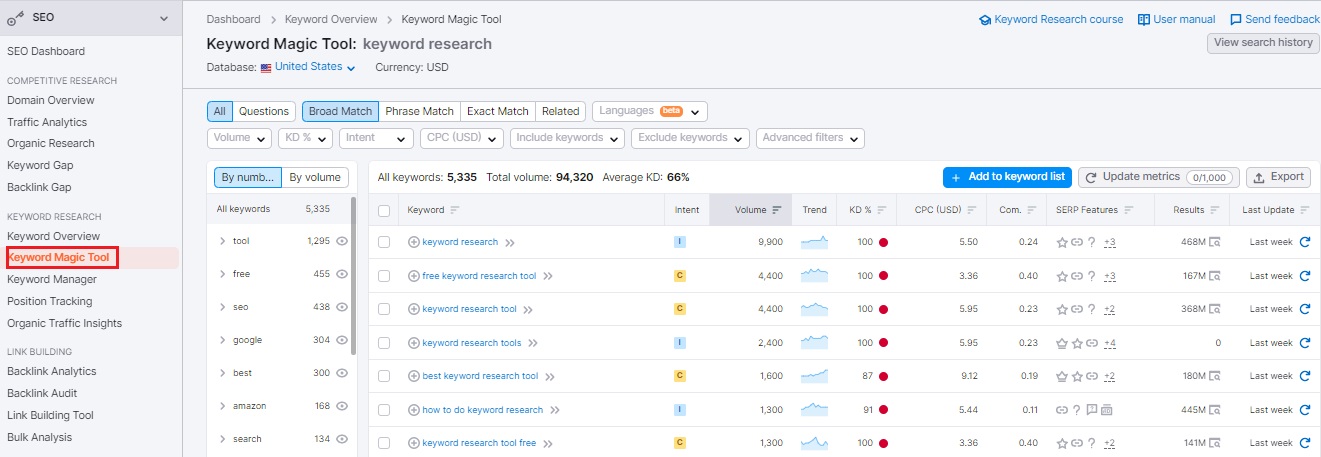Open the Send feedback link
Viewport: 1321px width, 457px height.
click(1274, 20)
